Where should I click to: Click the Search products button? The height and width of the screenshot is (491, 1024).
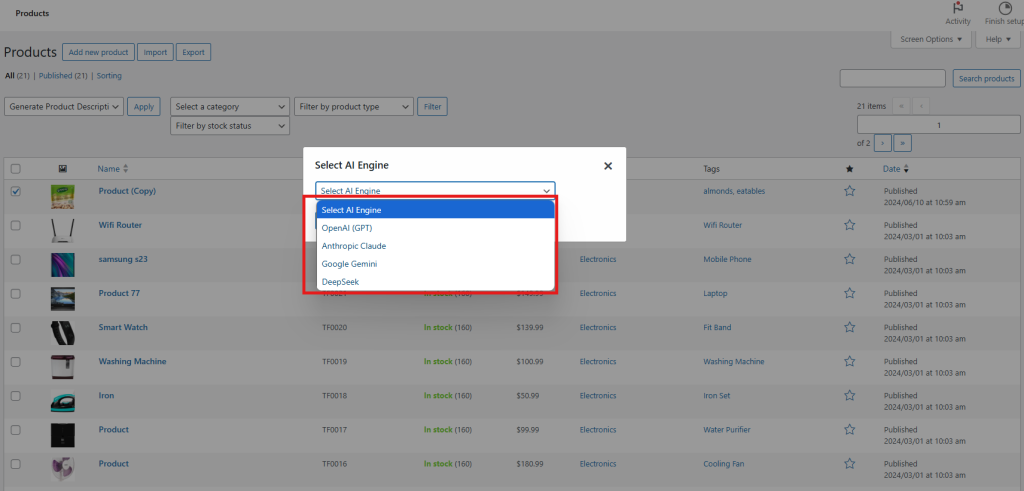click(x=986, y=78)
